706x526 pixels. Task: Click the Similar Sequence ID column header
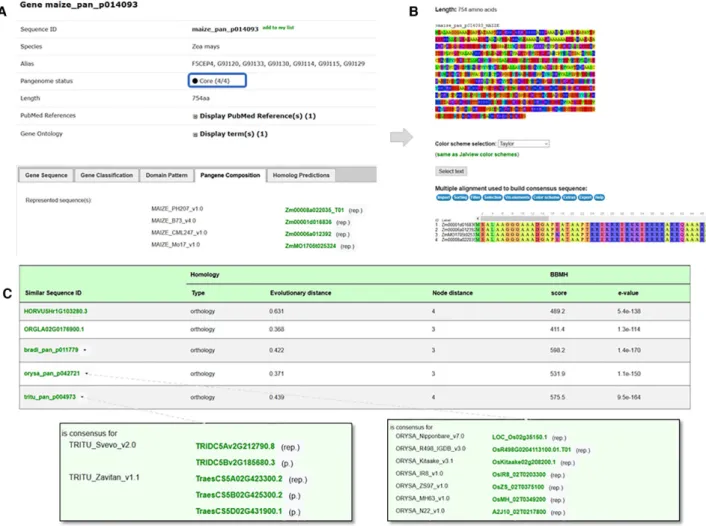click(53, 293)
